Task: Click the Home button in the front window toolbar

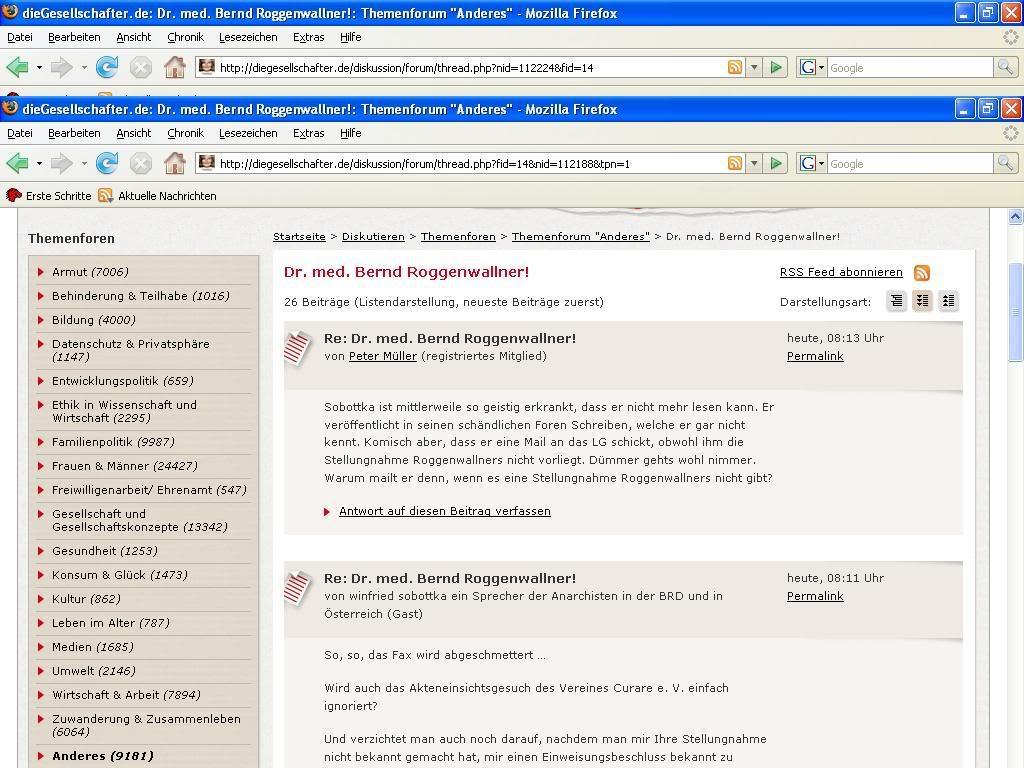Action: pos(174,163)
